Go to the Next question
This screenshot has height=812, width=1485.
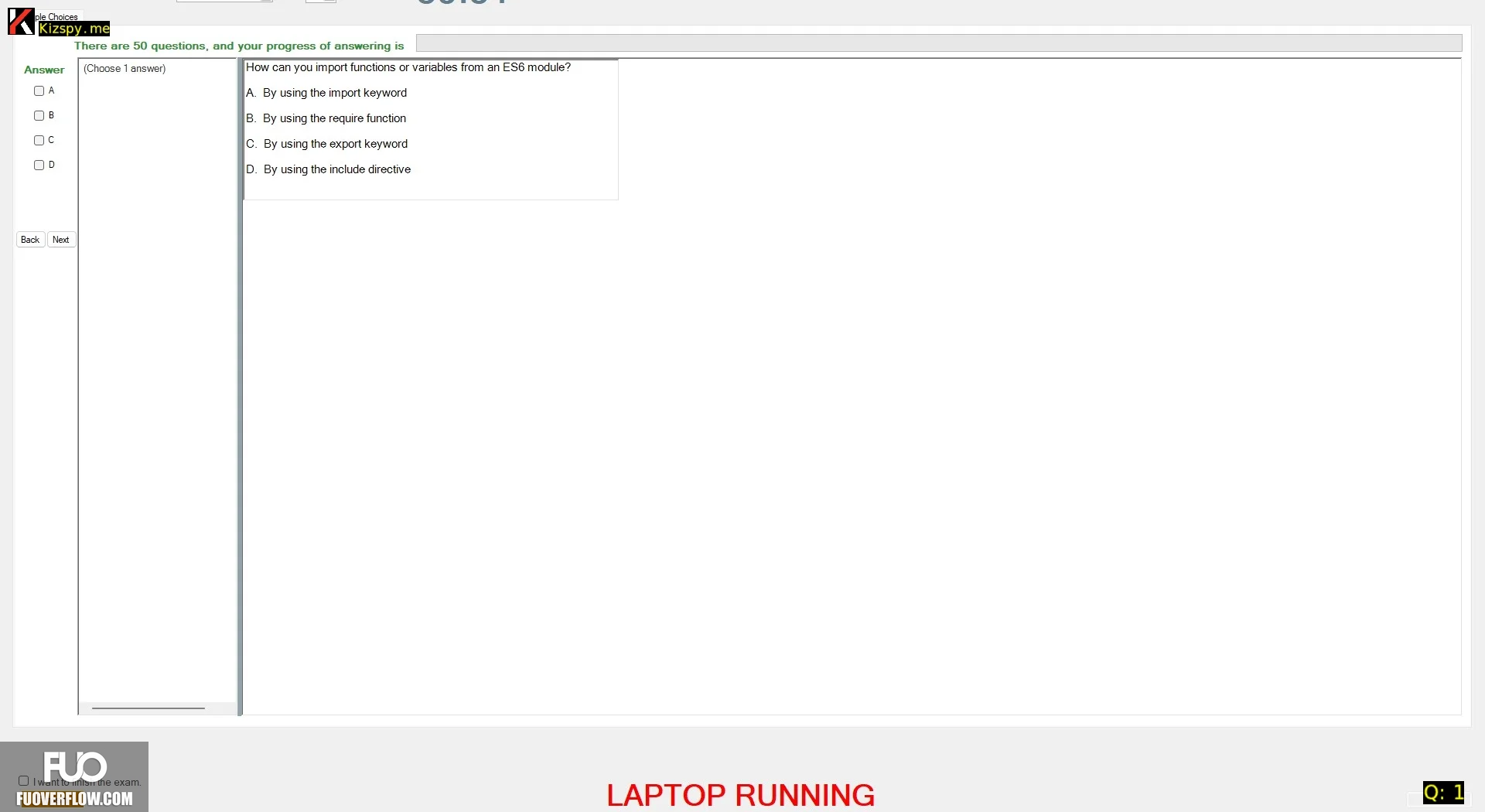(61, 240)
